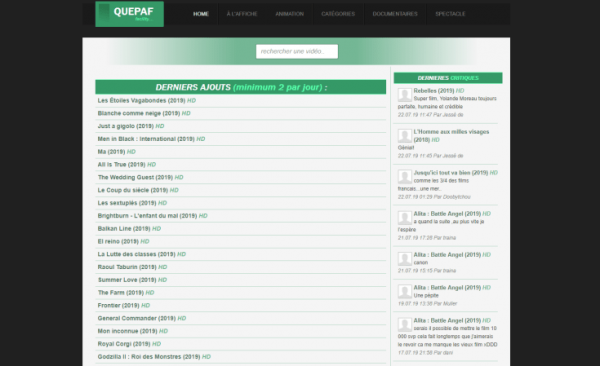600x366 pixels.
Task: Open Blanche comme neige (2019)
Action: click(x=144, y=113)
